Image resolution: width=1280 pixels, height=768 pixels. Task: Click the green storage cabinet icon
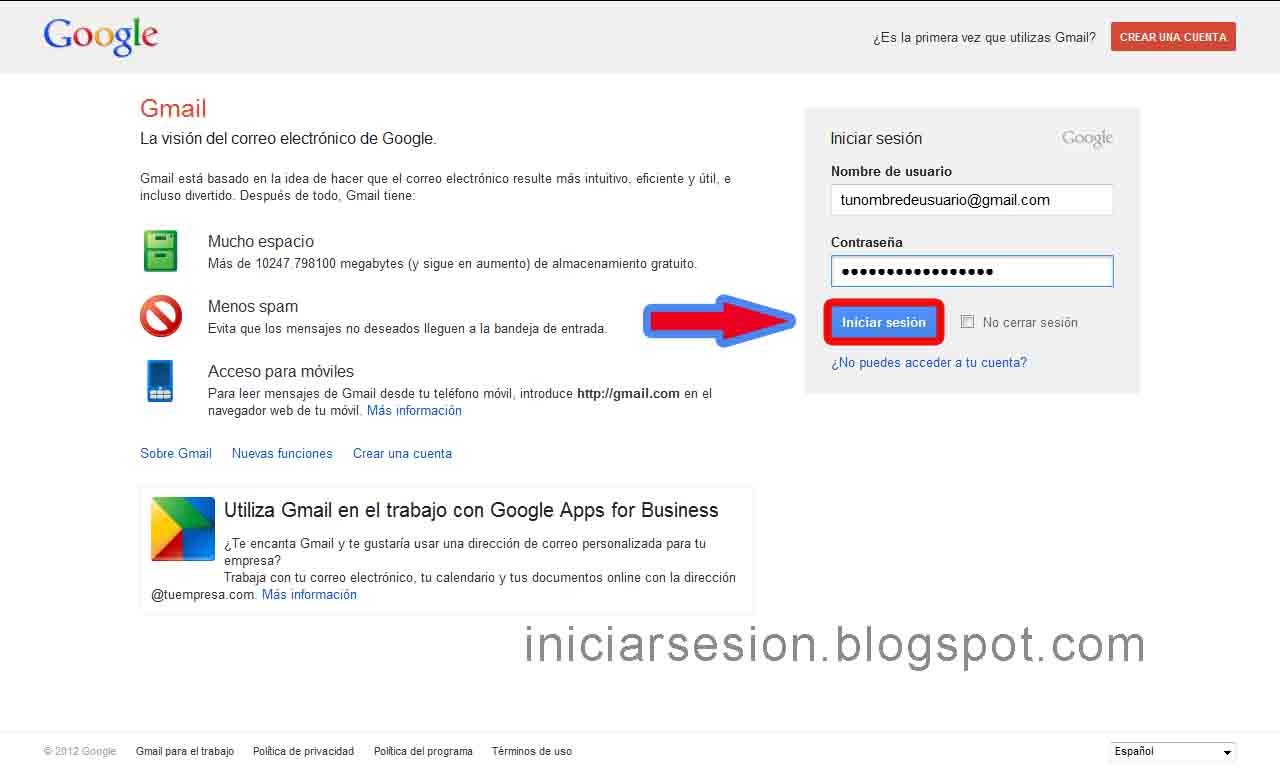pos(160,251)
